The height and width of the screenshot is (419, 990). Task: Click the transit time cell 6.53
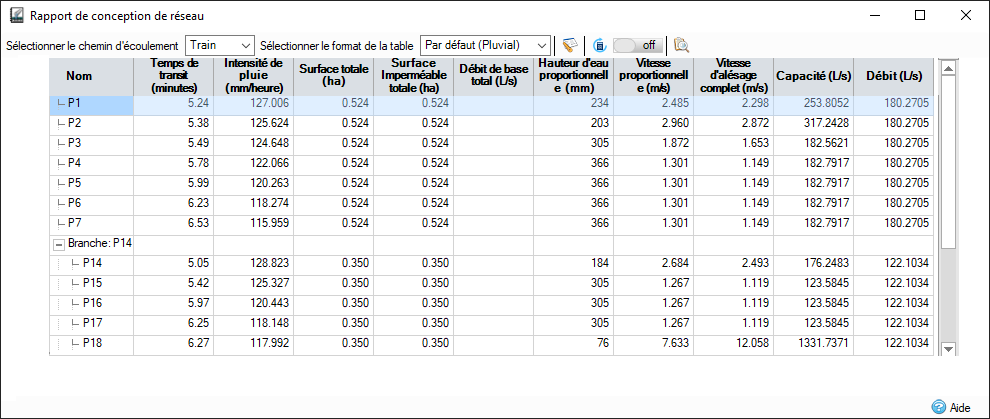pyautogui.click(x=174, y=223)
